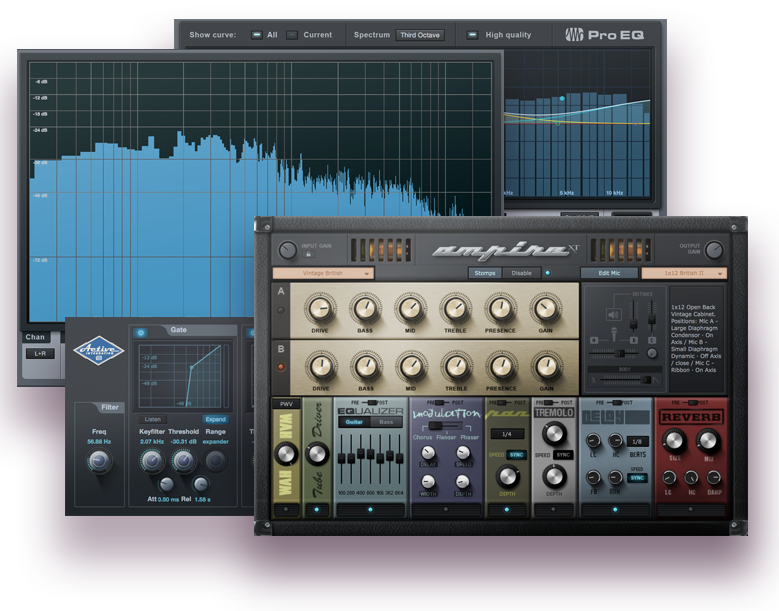Screen dimensions: 779x611
Task: Adjust the Output Gain knob in Ampire
Action: 714,250
